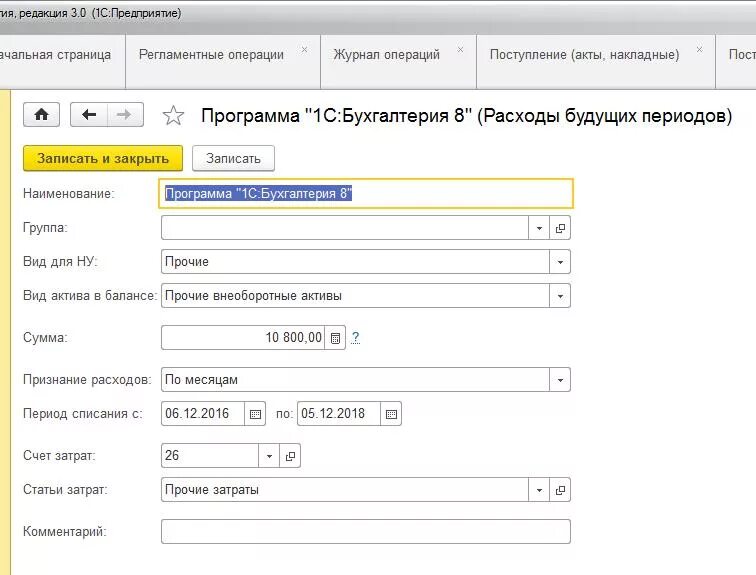Viewport: 756px width, 575px height.
Task: Click the По месяцам field
Action: (x=355, y=380)
